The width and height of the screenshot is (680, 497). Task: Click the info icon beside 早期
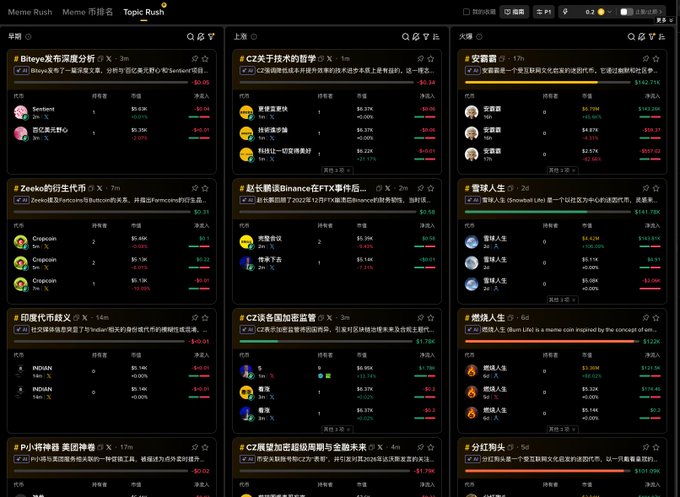click(x=28, y=37)
